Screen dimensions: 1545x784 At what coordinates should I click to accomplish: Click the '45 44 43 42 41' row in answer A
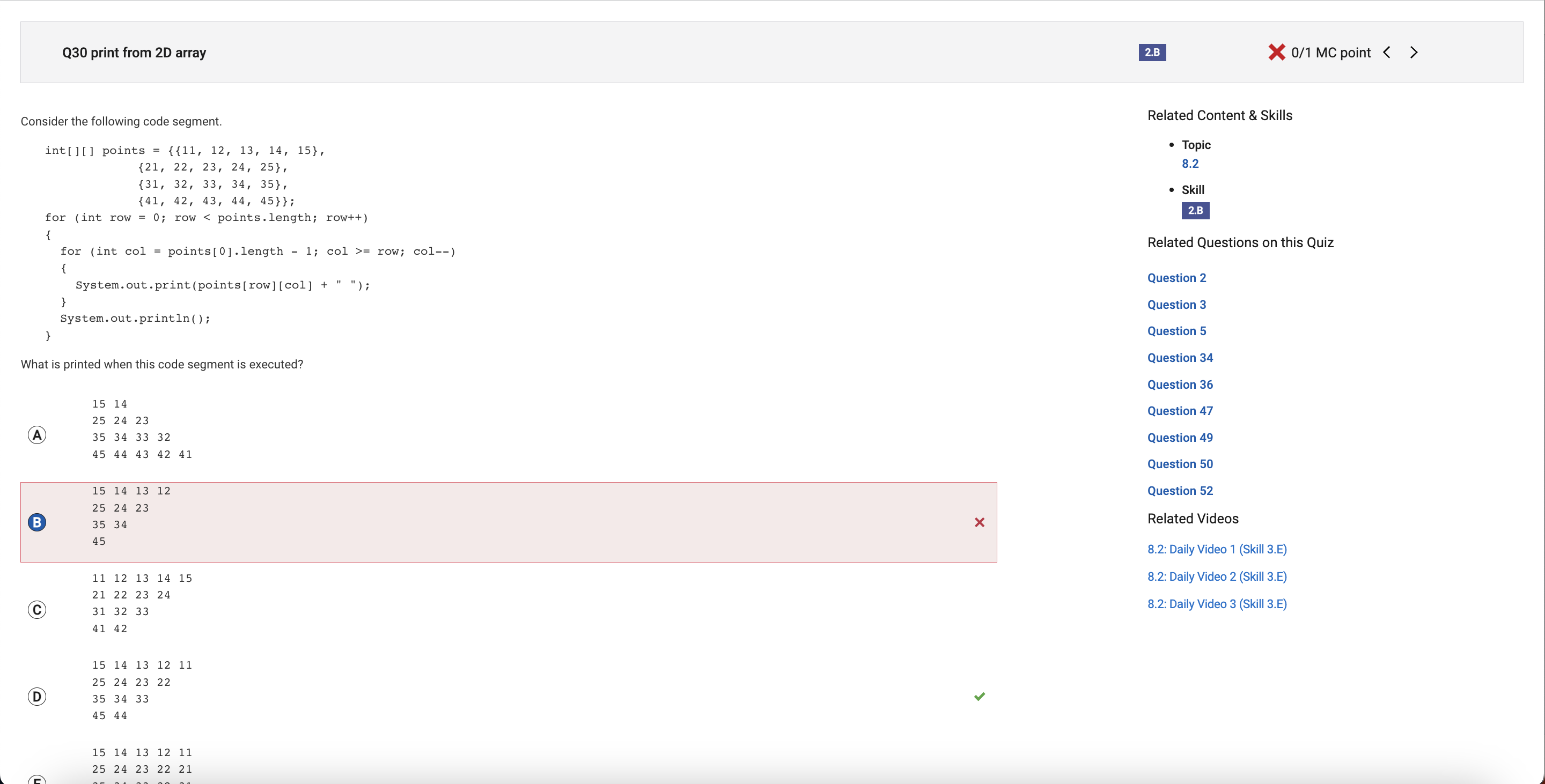point(142,454)
